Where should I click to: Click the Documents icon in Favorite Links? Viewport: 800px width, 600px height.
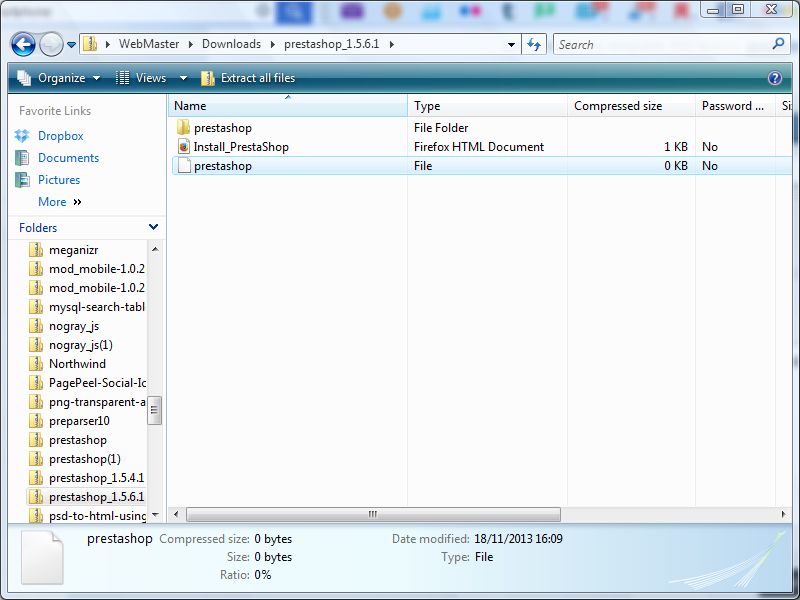pos(22,158)
